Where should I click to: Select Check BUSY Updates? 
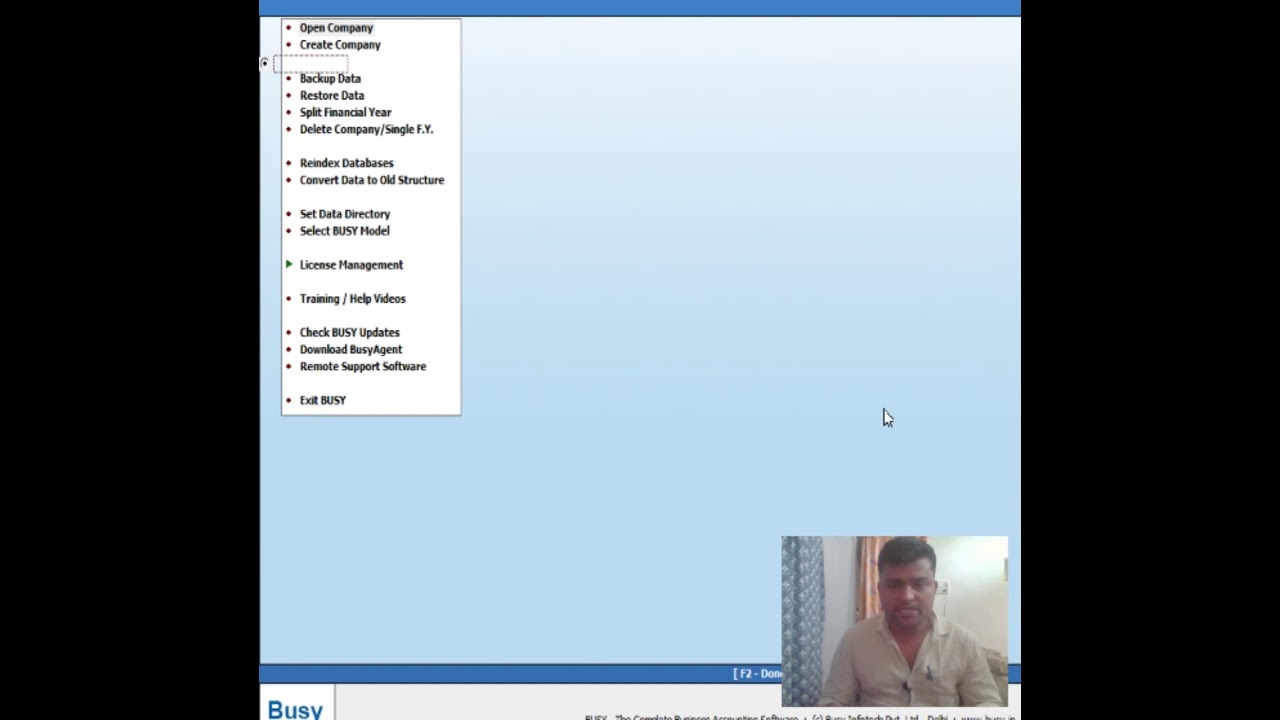point(349,333)
